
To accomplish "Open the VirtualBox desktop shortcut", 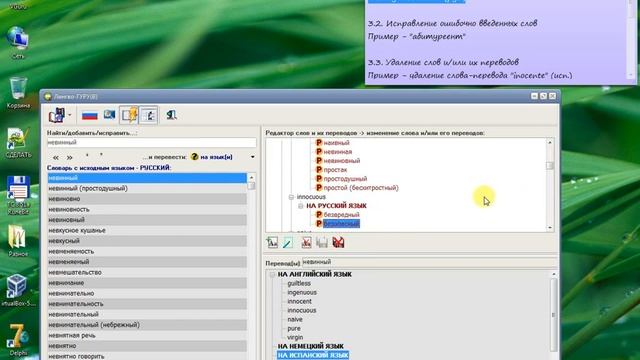I will [x=18, y=290].
